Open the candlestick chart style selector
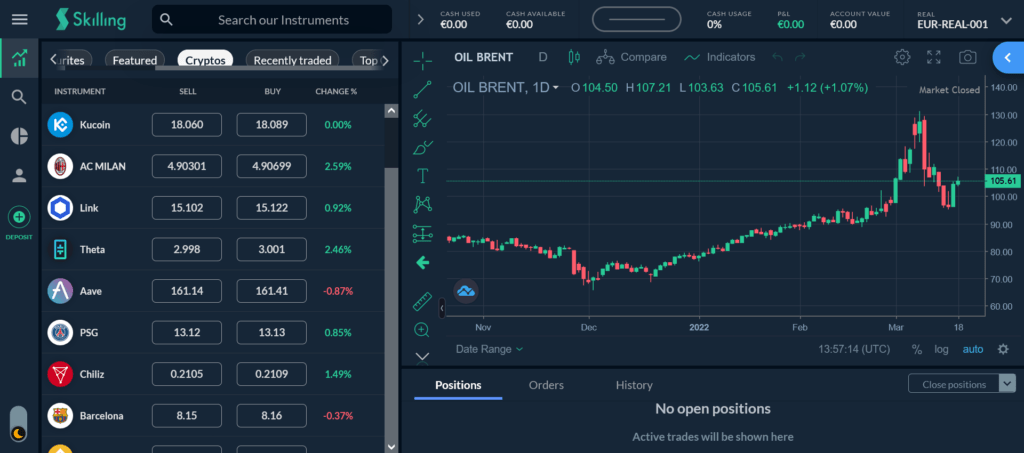The image size is (1024, 453). click(x=574, y=57)
